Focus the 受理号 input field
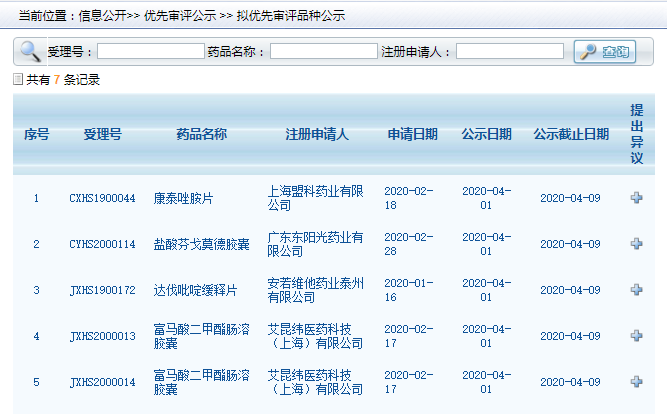 point(151,51)
